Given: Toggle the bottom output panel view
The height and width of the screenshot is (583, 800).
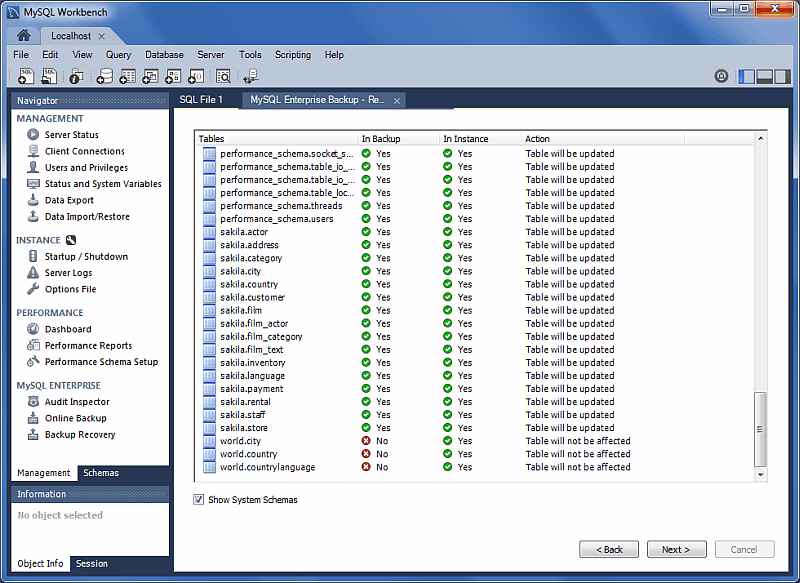Looking at the screenshot, I should [x=764, y=77].
